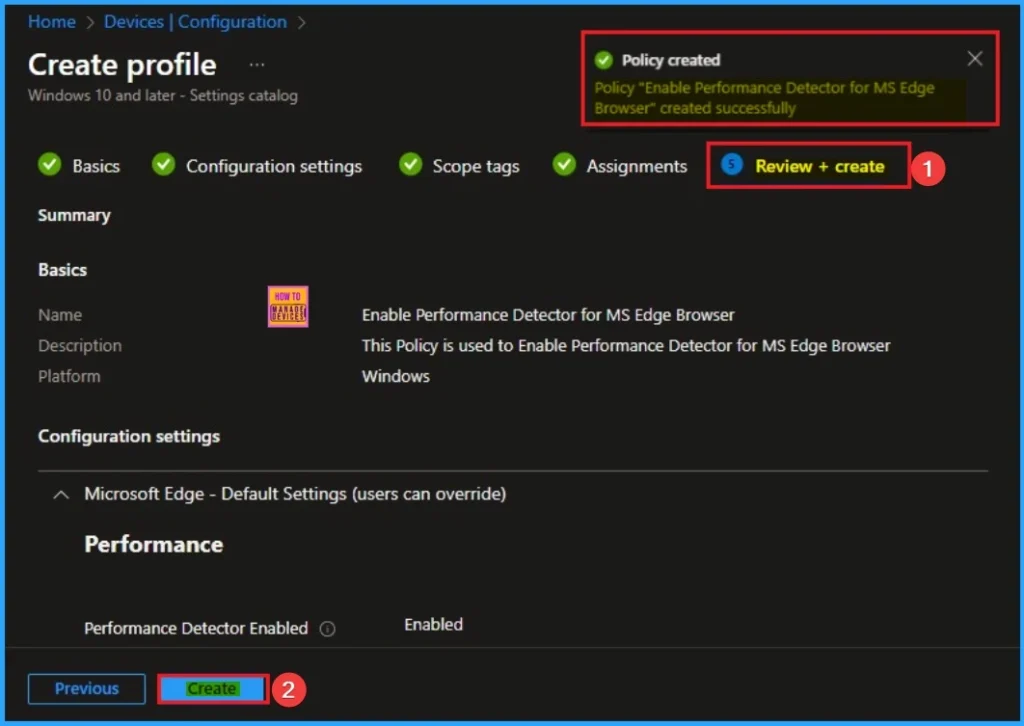1024x726 pixels.
Task: Open the ellipsis menu beside Create profile
Action: tap(257, 64)
